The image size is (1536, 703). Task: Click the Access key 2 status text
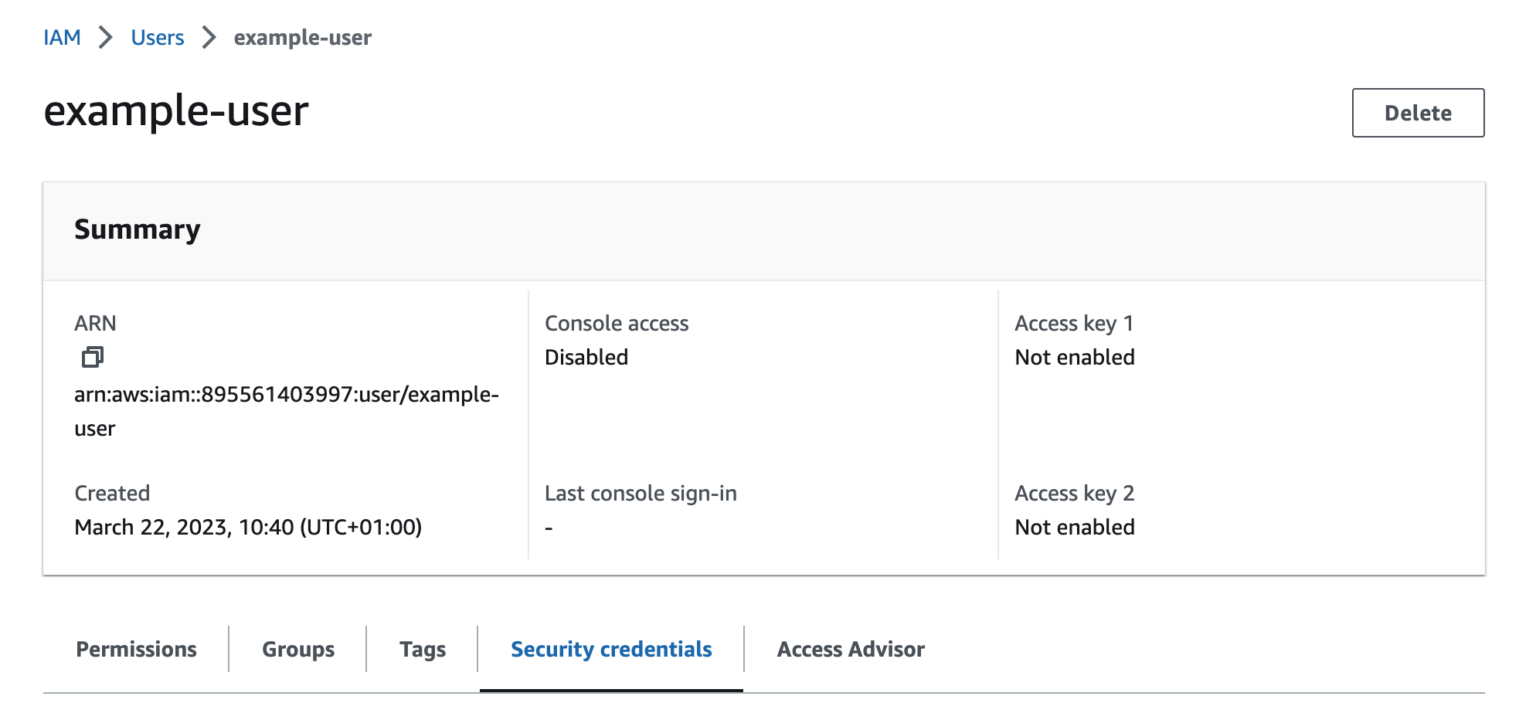(x=1074, y=527)
